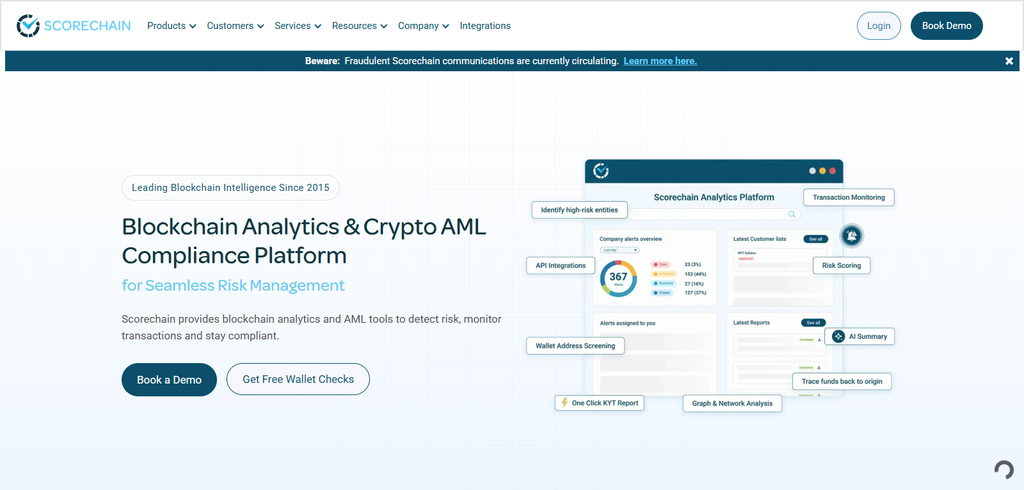Click the lightning bolt KYT Report icon
Image resolution: width=1024 pixels, height=490 pixels.
point(564,402)
